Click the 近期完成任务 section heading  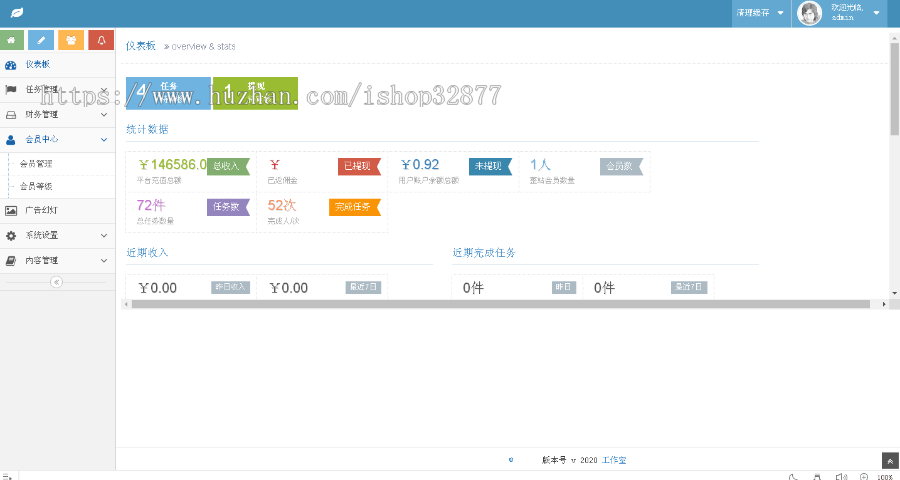(x=484, y=253)
